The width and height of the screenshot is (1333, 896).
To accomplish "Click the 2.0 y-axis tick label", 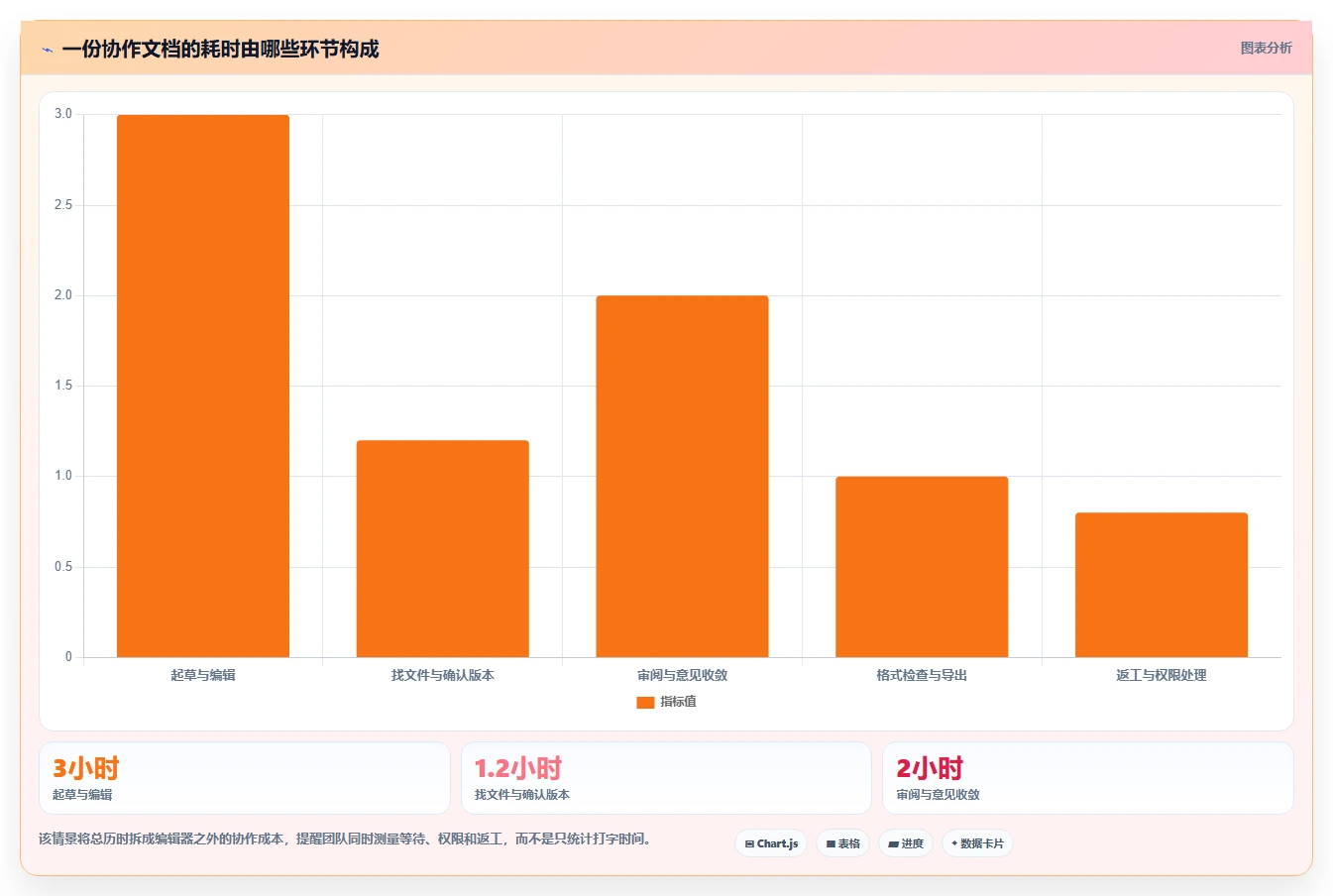I will click(x=63, y=295).
